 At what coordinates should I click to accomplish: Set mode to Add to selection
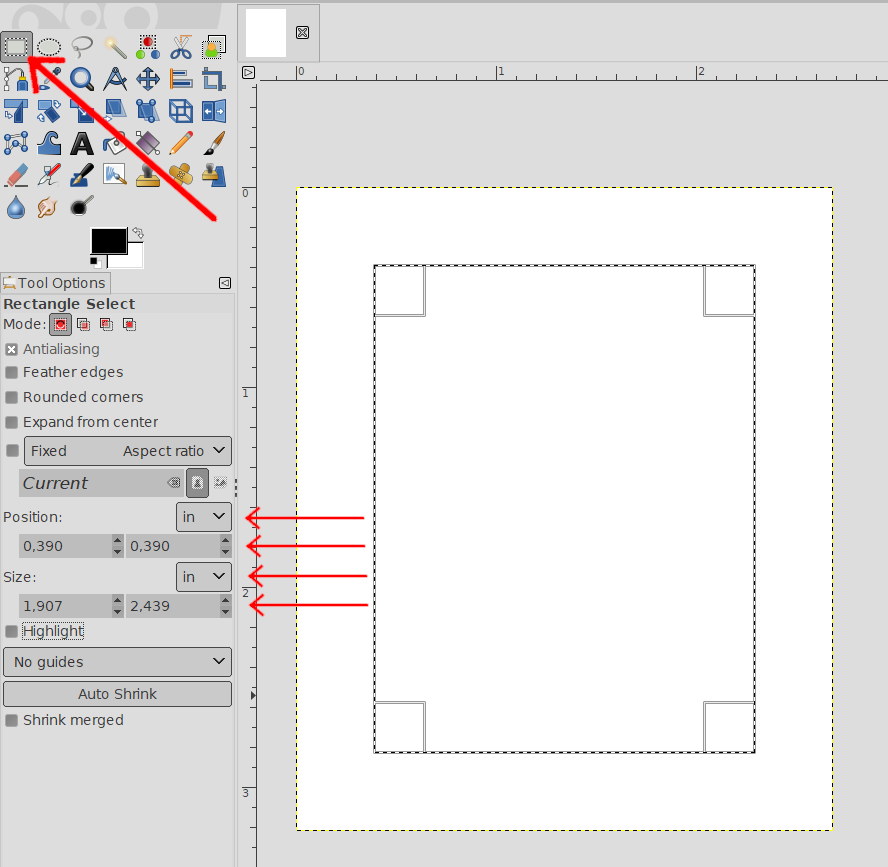pyautogui.click(x=83, y=324)
